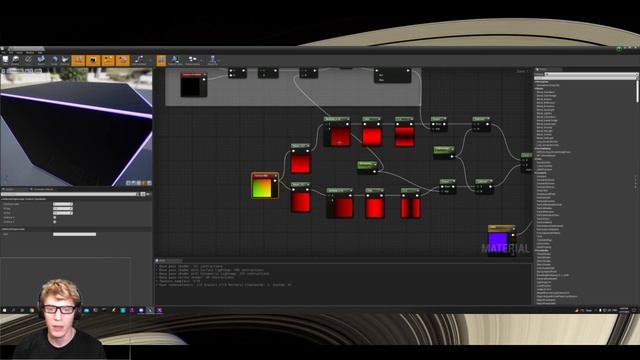Toggle the highlighted Live Update toolbar button

pos(122,60)
